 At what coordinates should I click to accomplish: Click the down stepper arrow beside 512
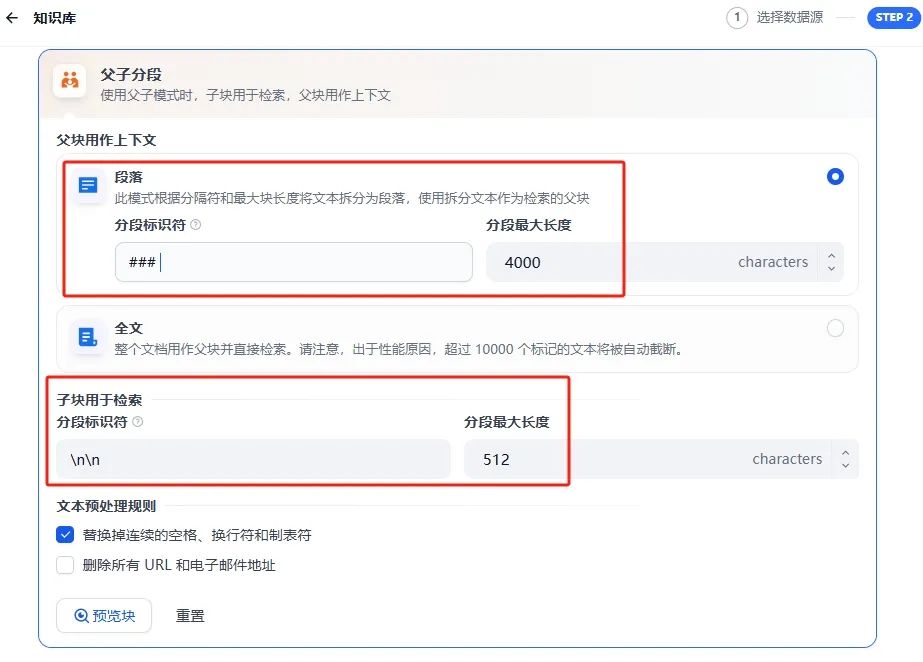click(x=844, y=466)
